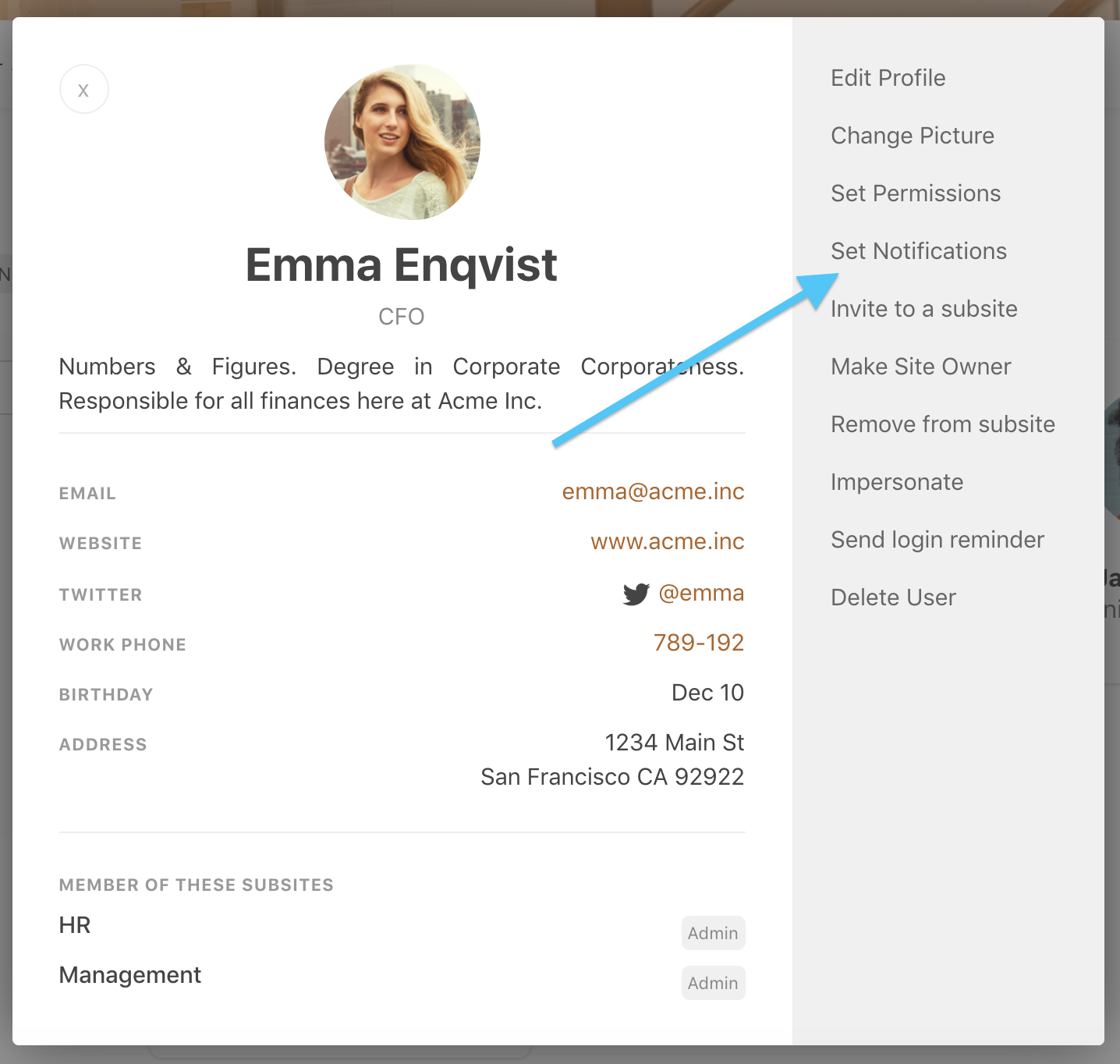Open Edit Profile
The image size is (1120, 1064).
pos(888,78)
